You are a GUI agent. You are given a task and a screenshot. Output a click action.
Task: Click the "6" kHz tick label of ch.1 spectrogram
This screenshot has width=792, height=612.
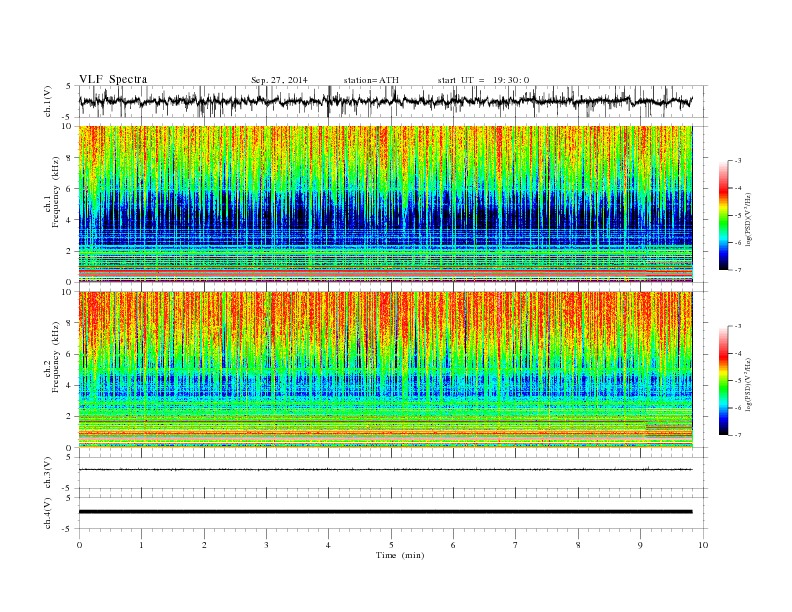point(70,189)
